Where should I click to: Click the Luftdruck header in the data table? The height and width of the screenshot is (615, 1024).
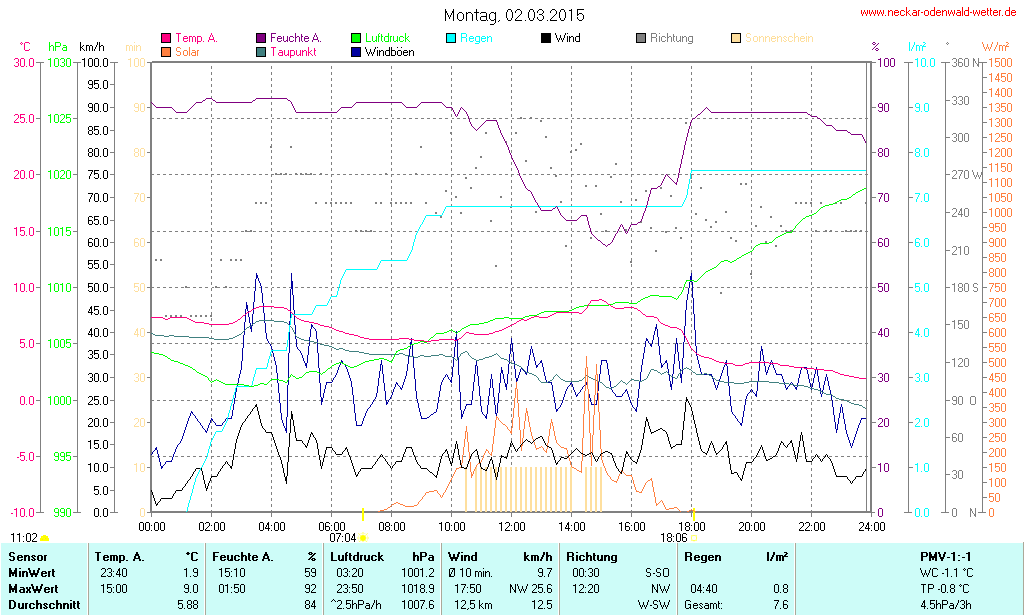358,557
